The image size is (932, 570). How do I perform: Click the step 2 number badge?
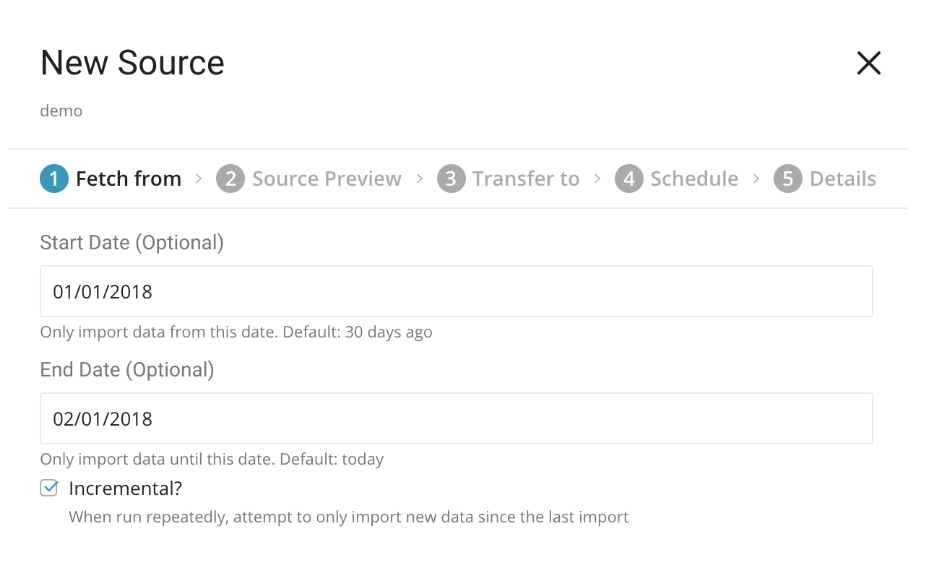coord(230,179)
